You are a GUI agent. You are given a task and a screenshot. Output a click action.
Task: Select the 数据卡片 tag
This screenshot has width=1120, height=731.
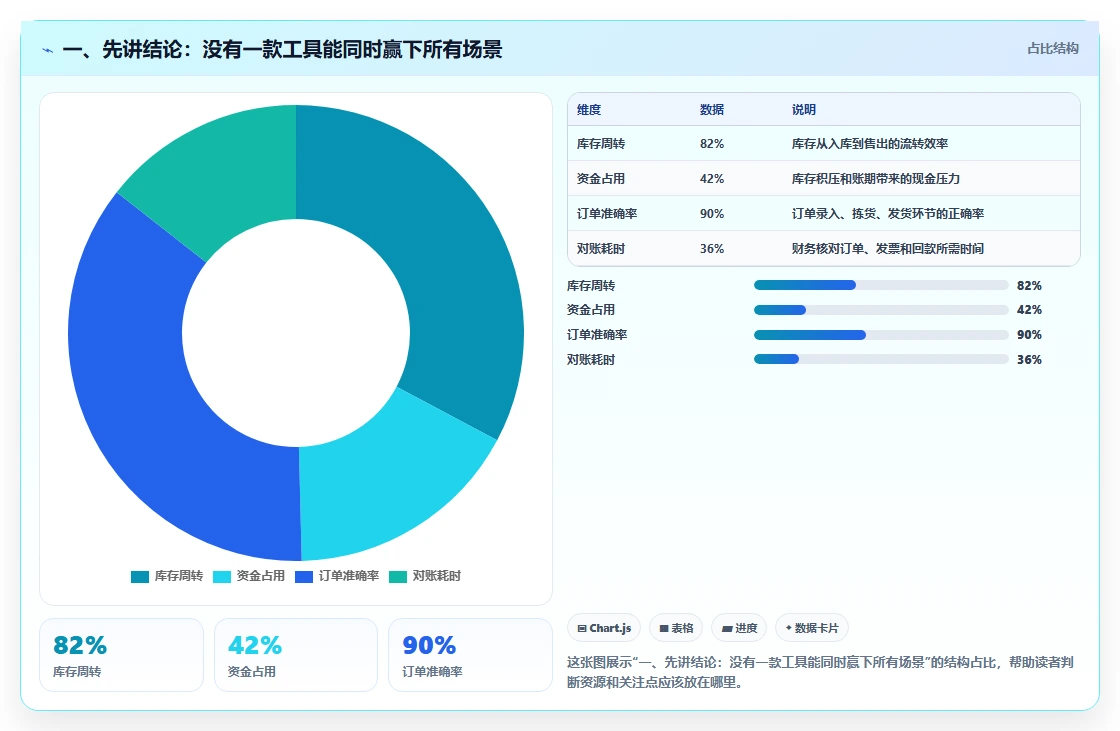[x=812, y=628]
